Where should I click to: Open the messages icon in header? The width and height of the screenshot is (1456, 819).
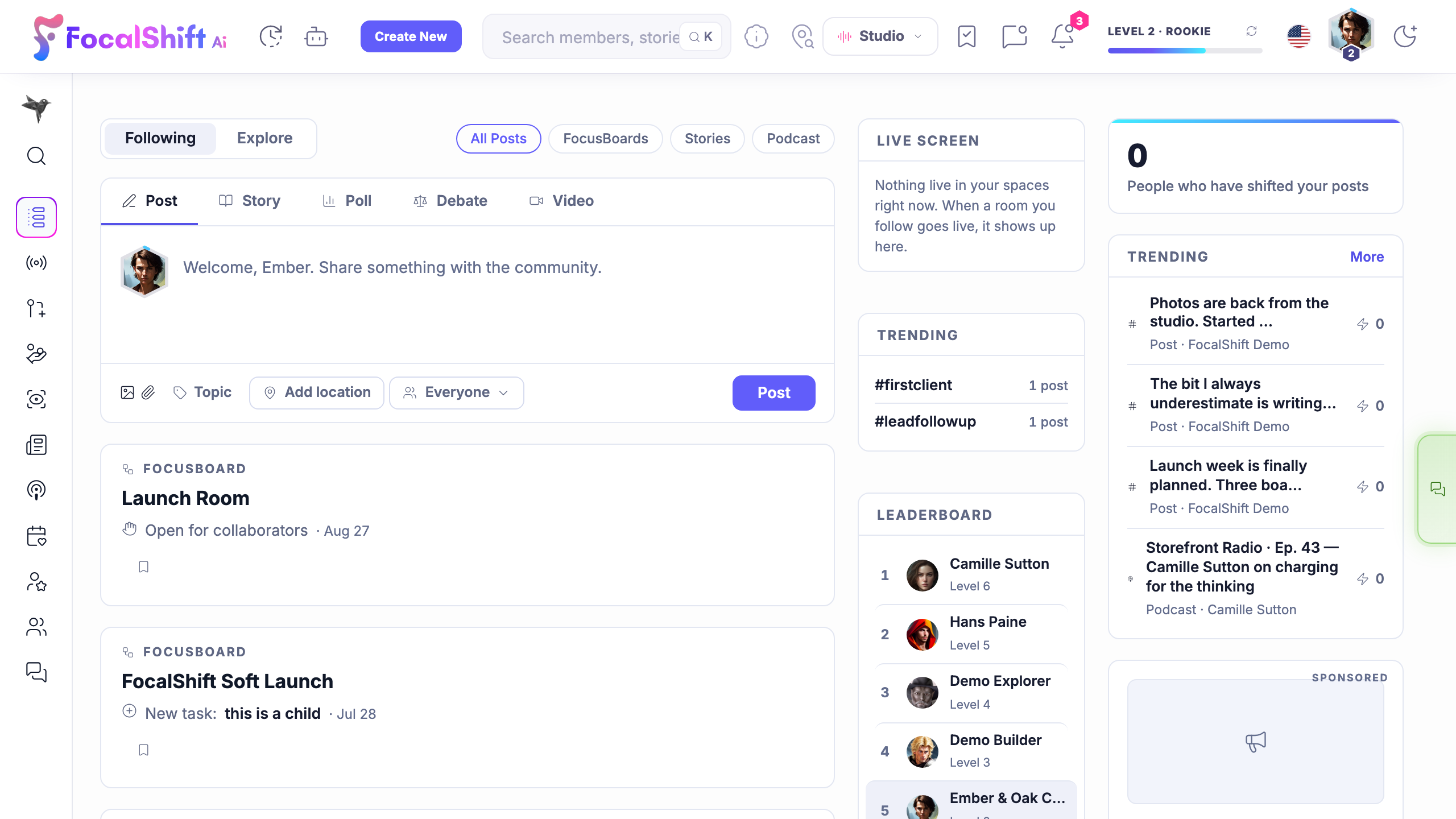1014,36
